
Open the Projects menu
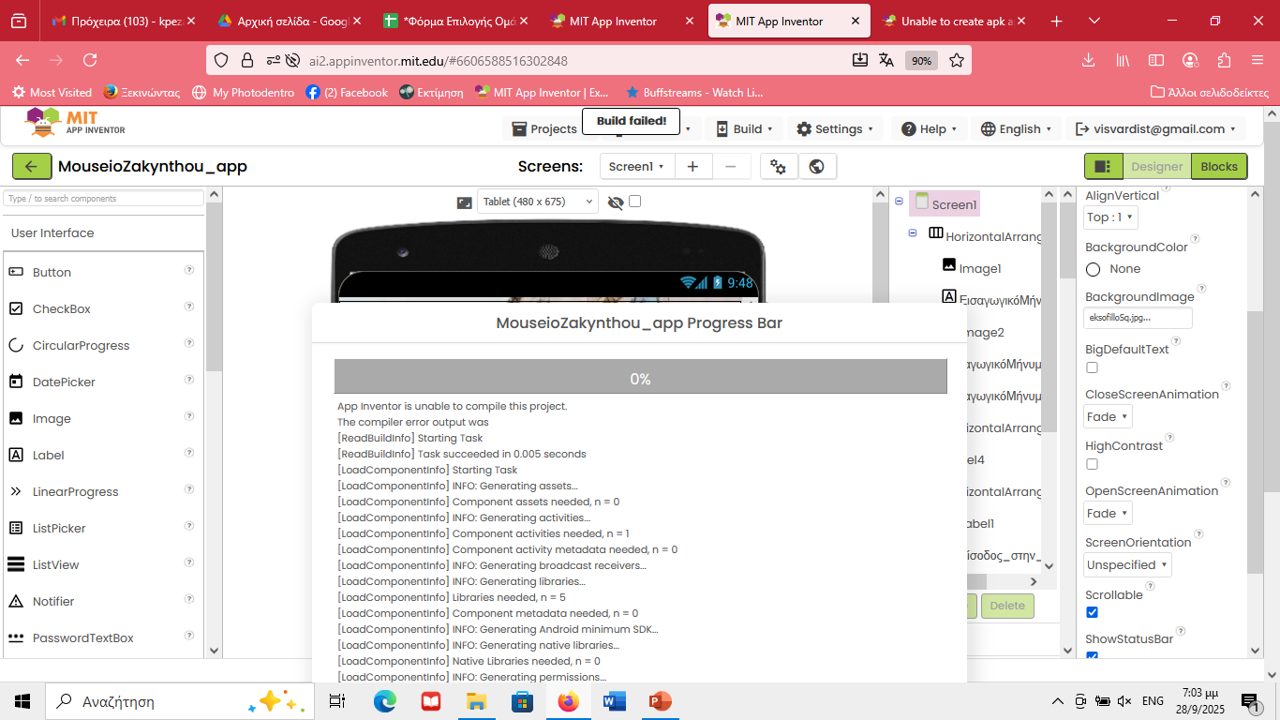click(x=544, y=129)
